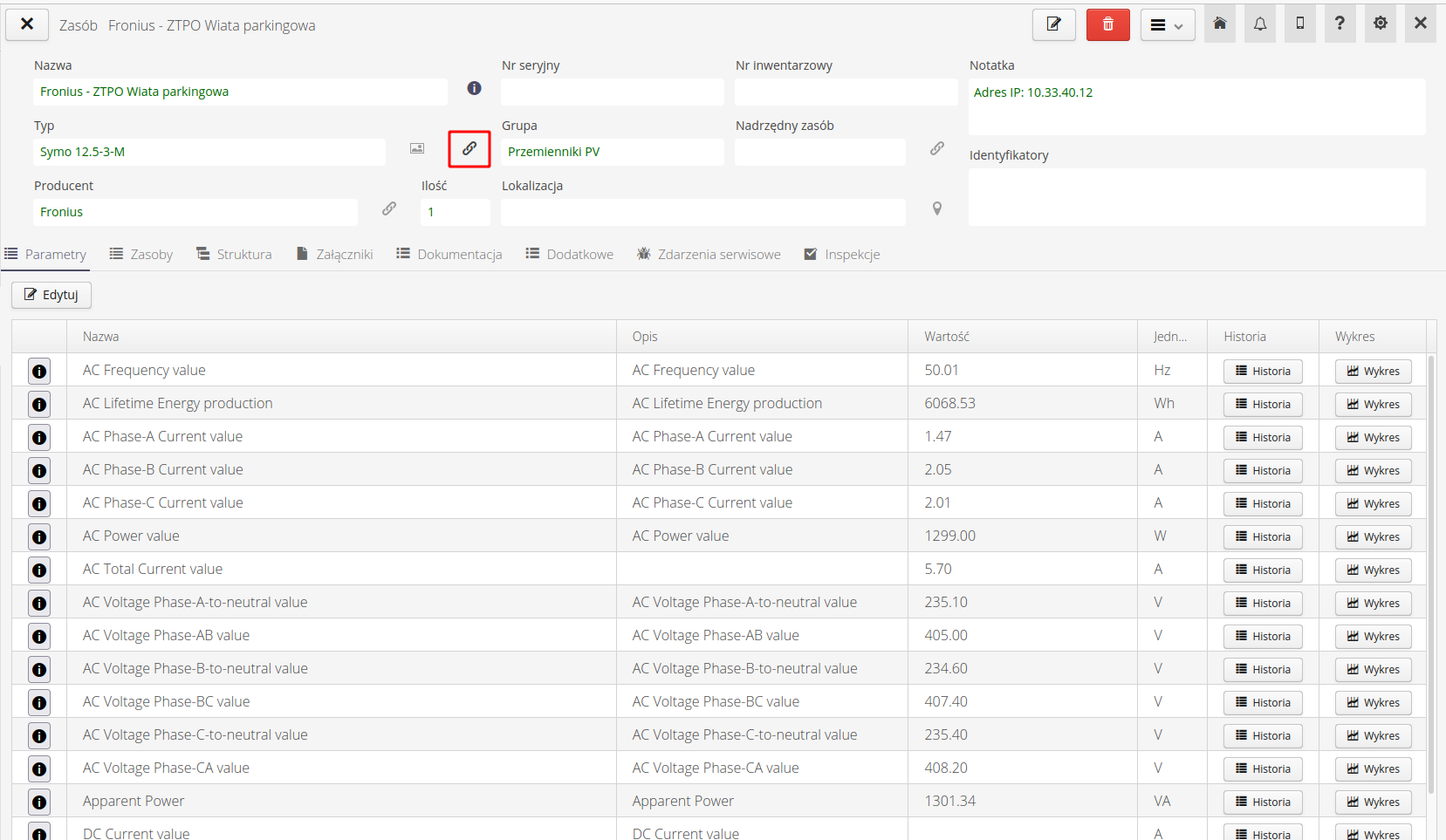
Task: Click link icon next to Nadrzędny zasób
Action: click(937, 148)
